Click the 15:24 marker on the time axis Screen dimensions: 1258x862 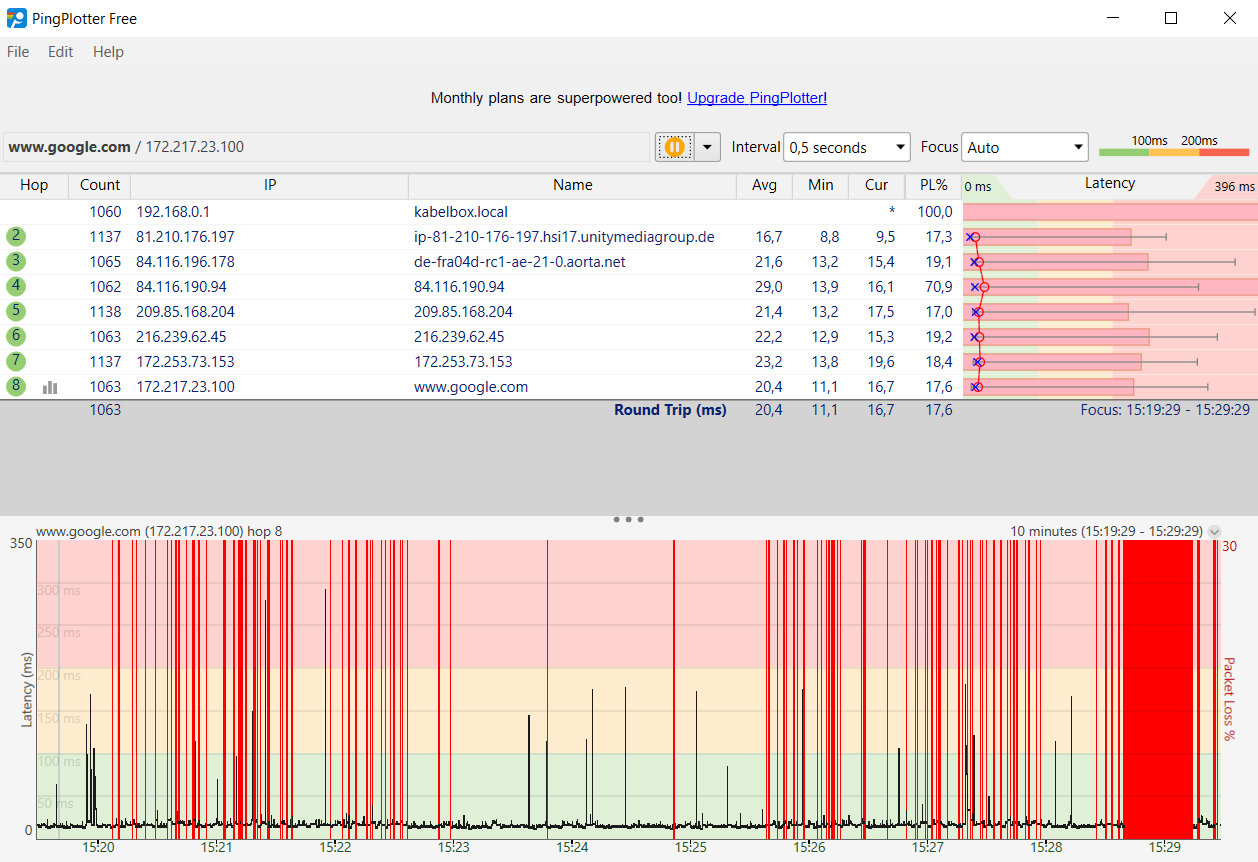click(x=572, y=847)
